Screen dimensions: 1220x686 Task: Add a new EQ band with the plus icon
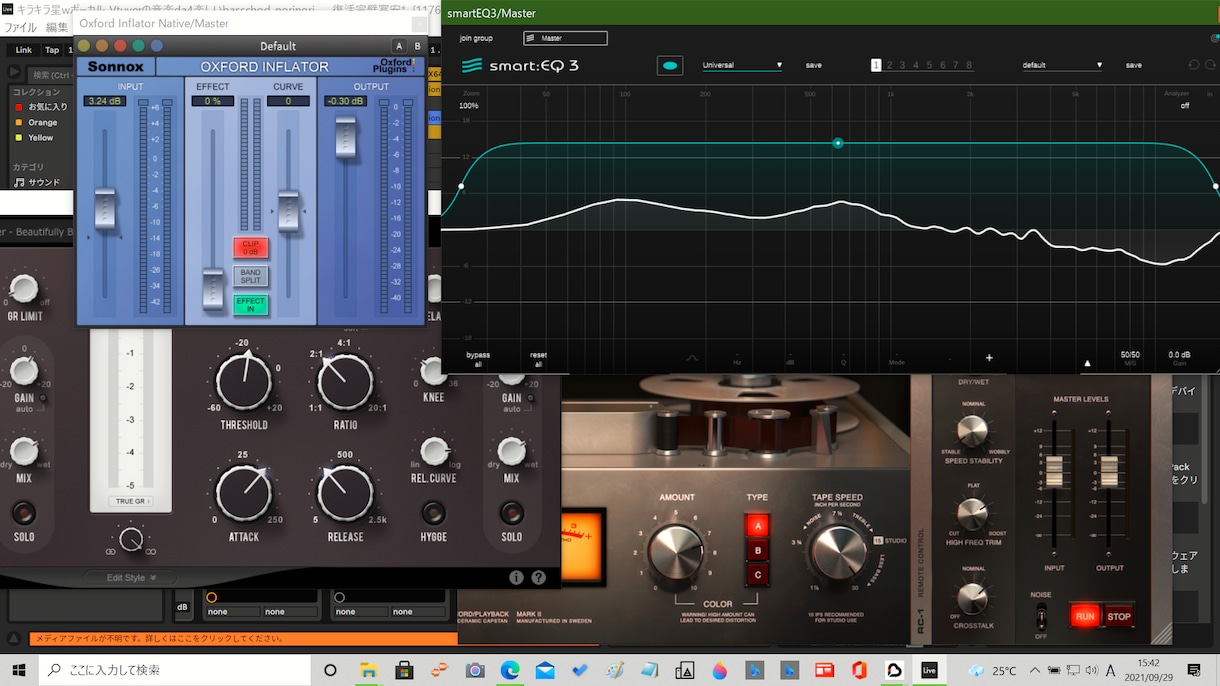point(989,358)
